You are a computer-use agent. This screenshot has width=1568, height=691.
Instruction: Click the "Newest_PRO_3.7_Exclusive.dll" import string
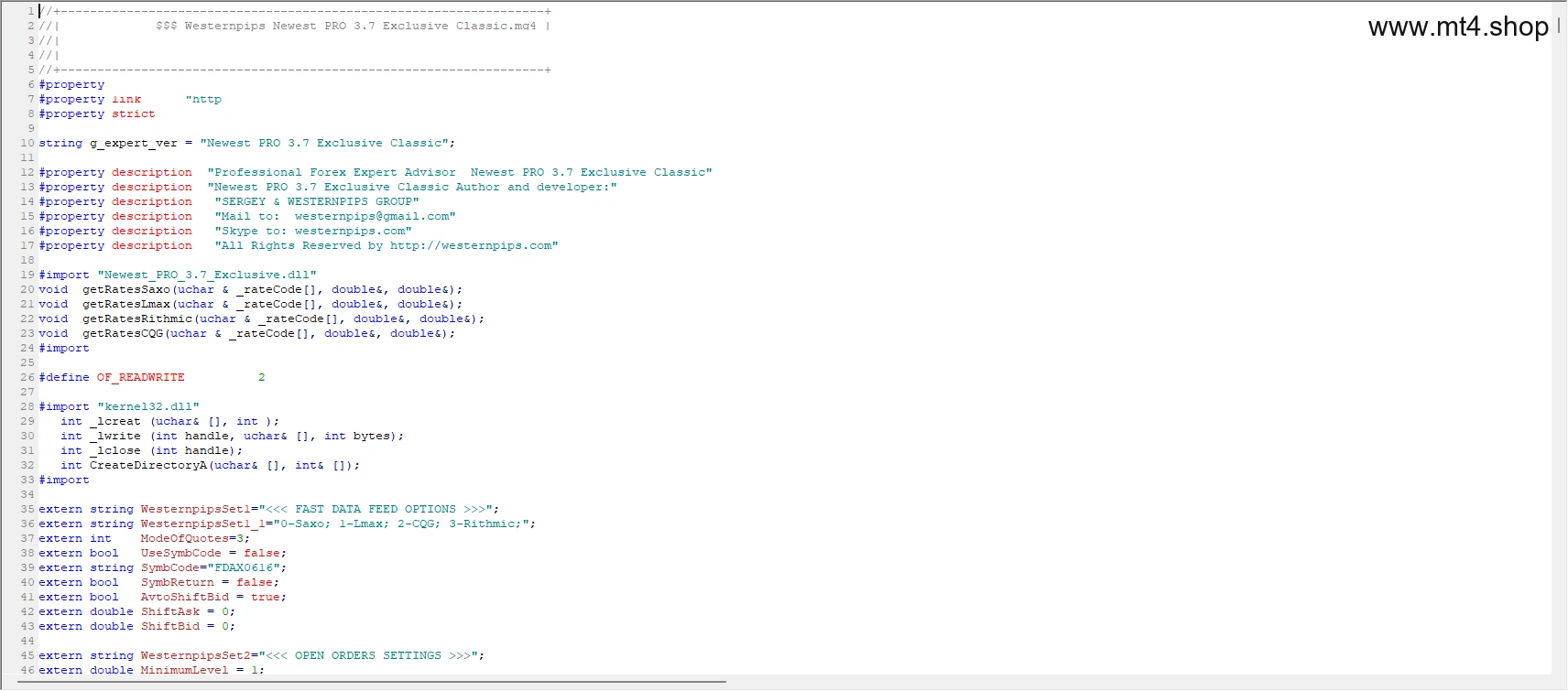(x=207, y=275)
